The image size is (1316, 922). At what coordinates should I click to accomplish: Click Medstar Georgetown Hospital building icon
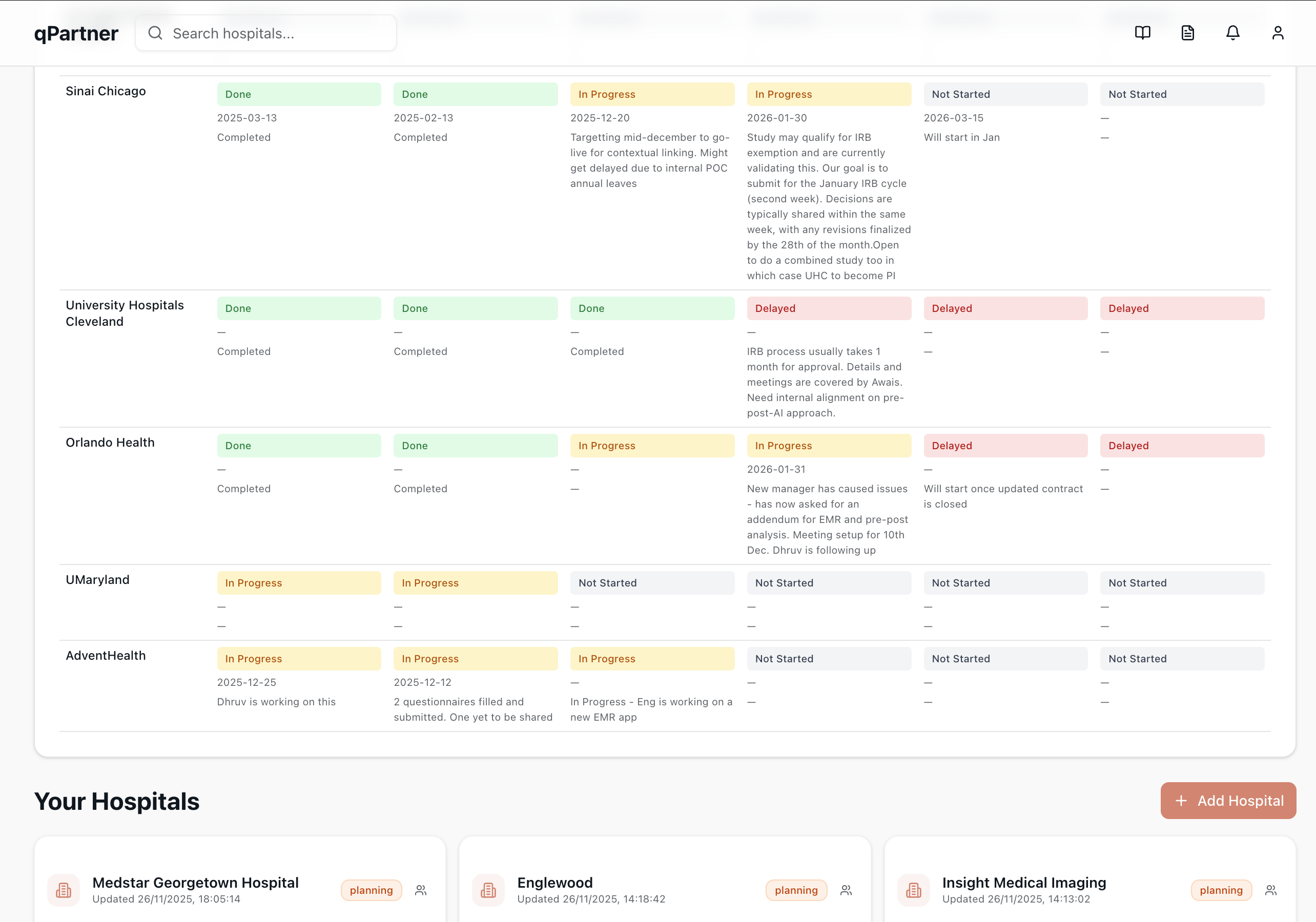pos(64,890)
